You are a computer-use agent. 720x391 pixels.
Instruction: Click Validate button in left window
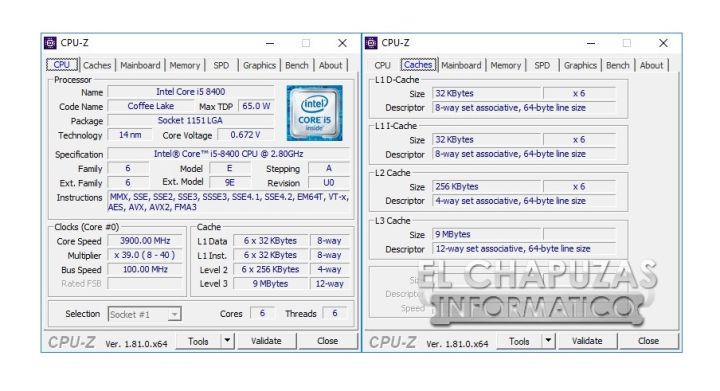(x=266, y=341)
